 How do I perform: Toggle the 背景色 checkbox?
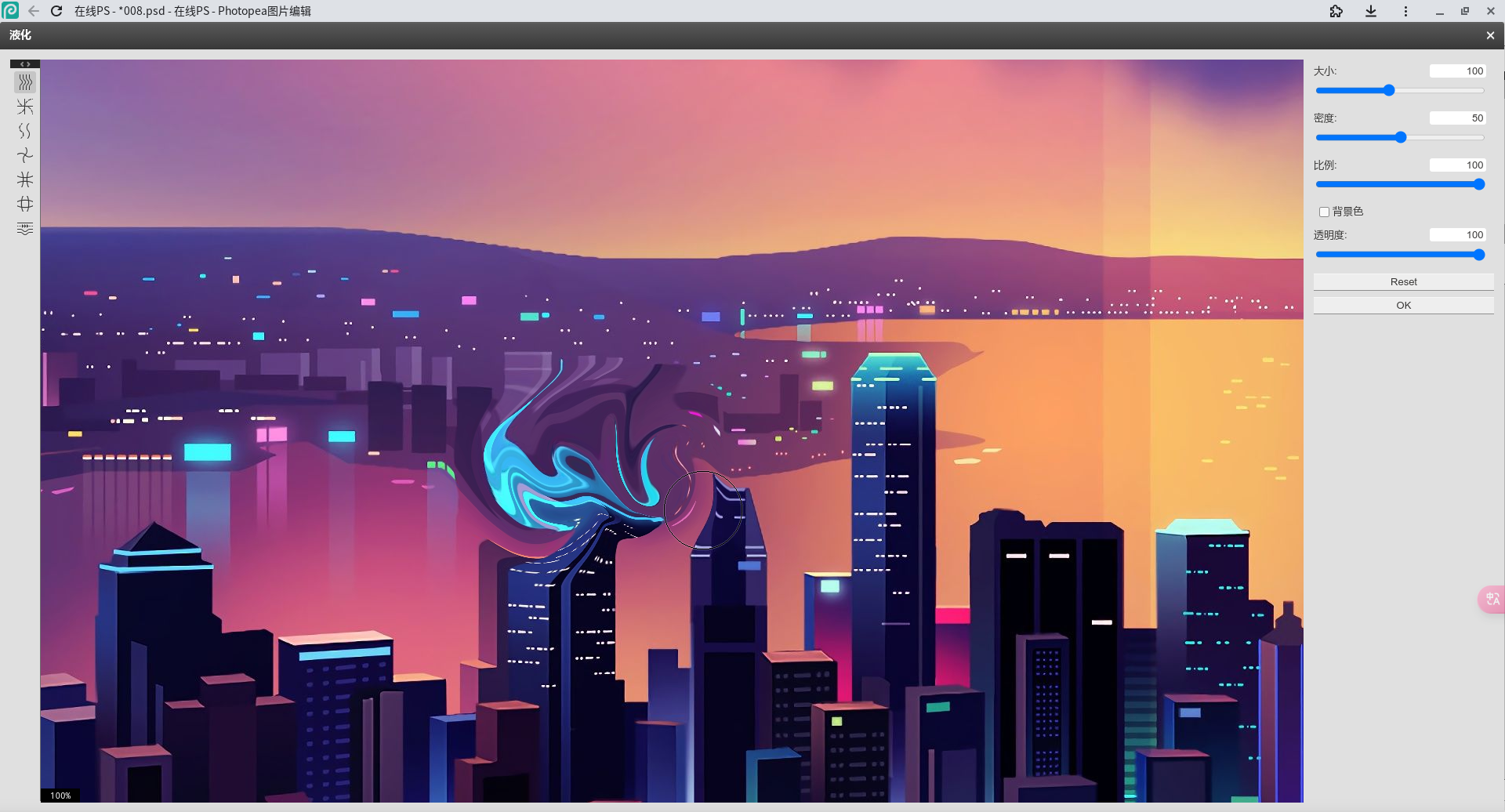tap(1324, 212)
